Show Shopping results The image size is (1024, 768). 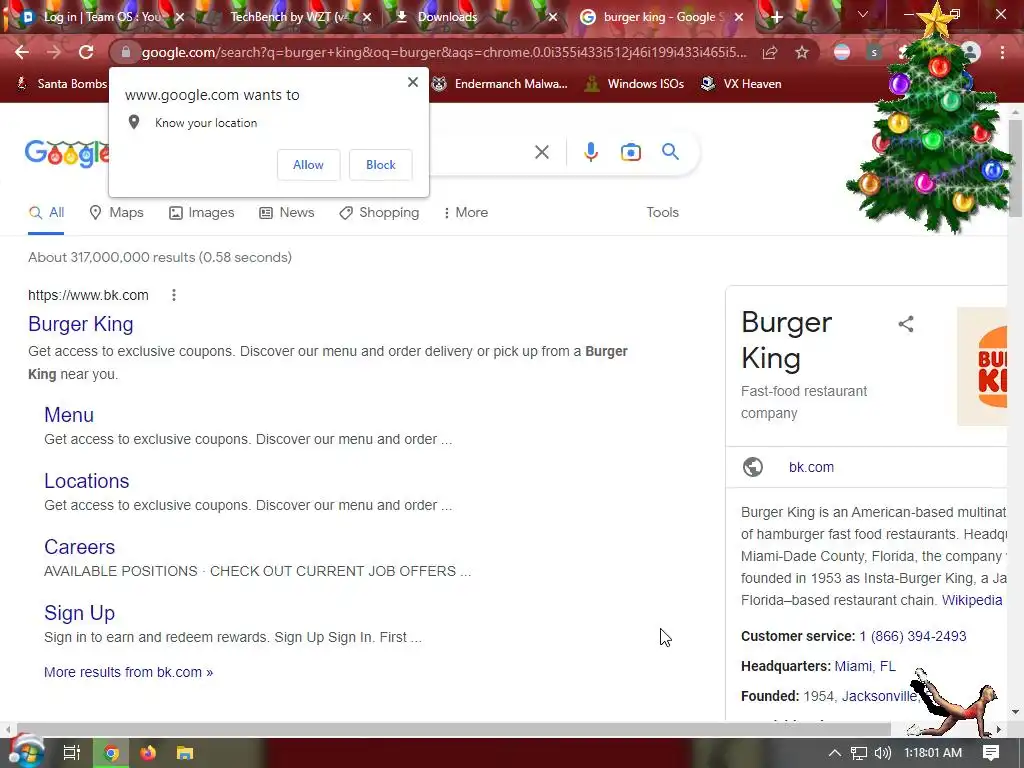click(379, 213)
